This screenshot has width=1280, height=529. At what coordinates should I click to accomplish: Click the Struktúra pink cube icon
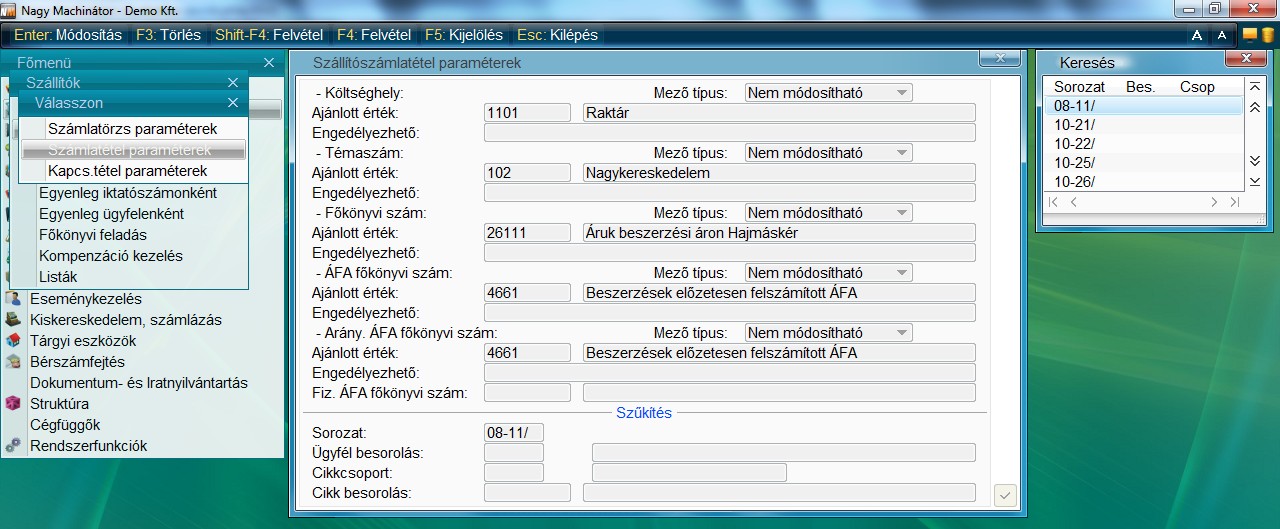13,404
